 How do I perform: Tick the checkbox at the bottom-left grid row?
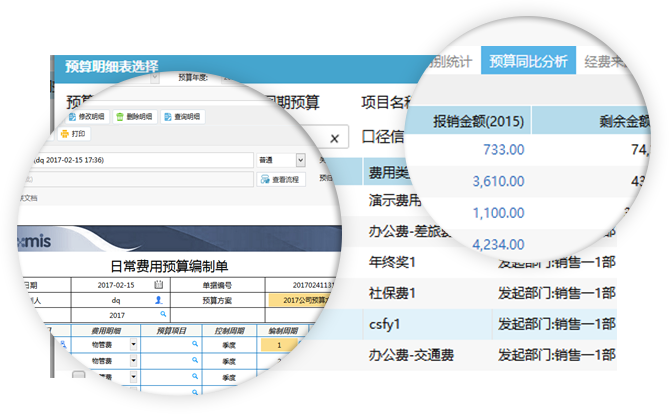(79, 376)
